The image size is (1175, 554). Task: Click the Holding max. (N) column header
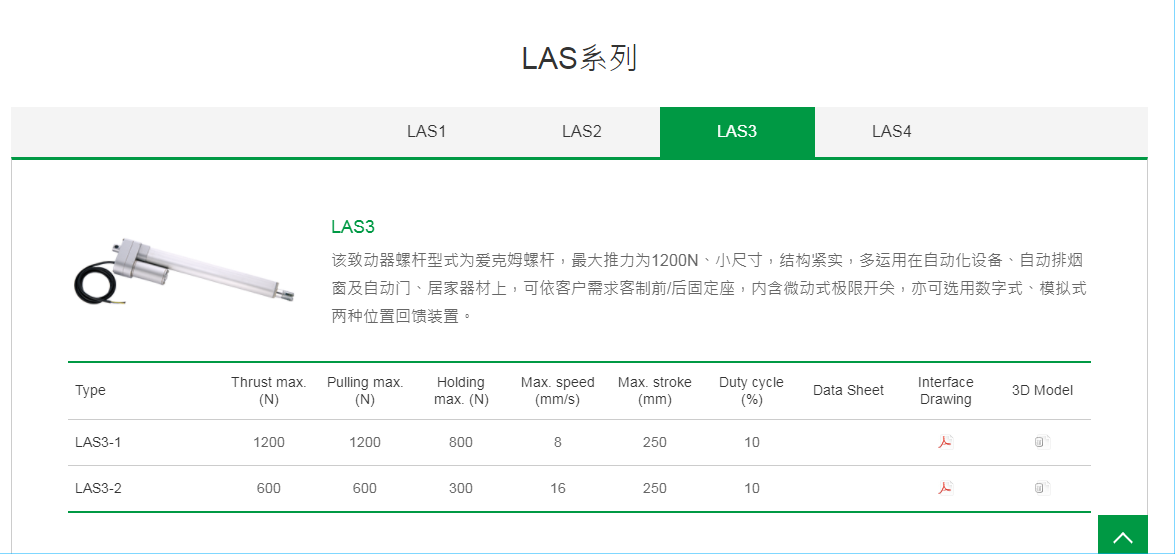pos(461,391)
